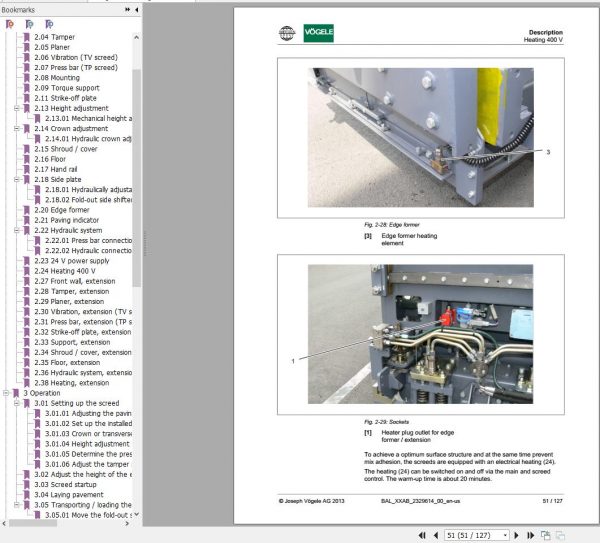Select bookmark 2.14.01 Hydraulic crown
The image size is (600, 543).
(88, 139)
